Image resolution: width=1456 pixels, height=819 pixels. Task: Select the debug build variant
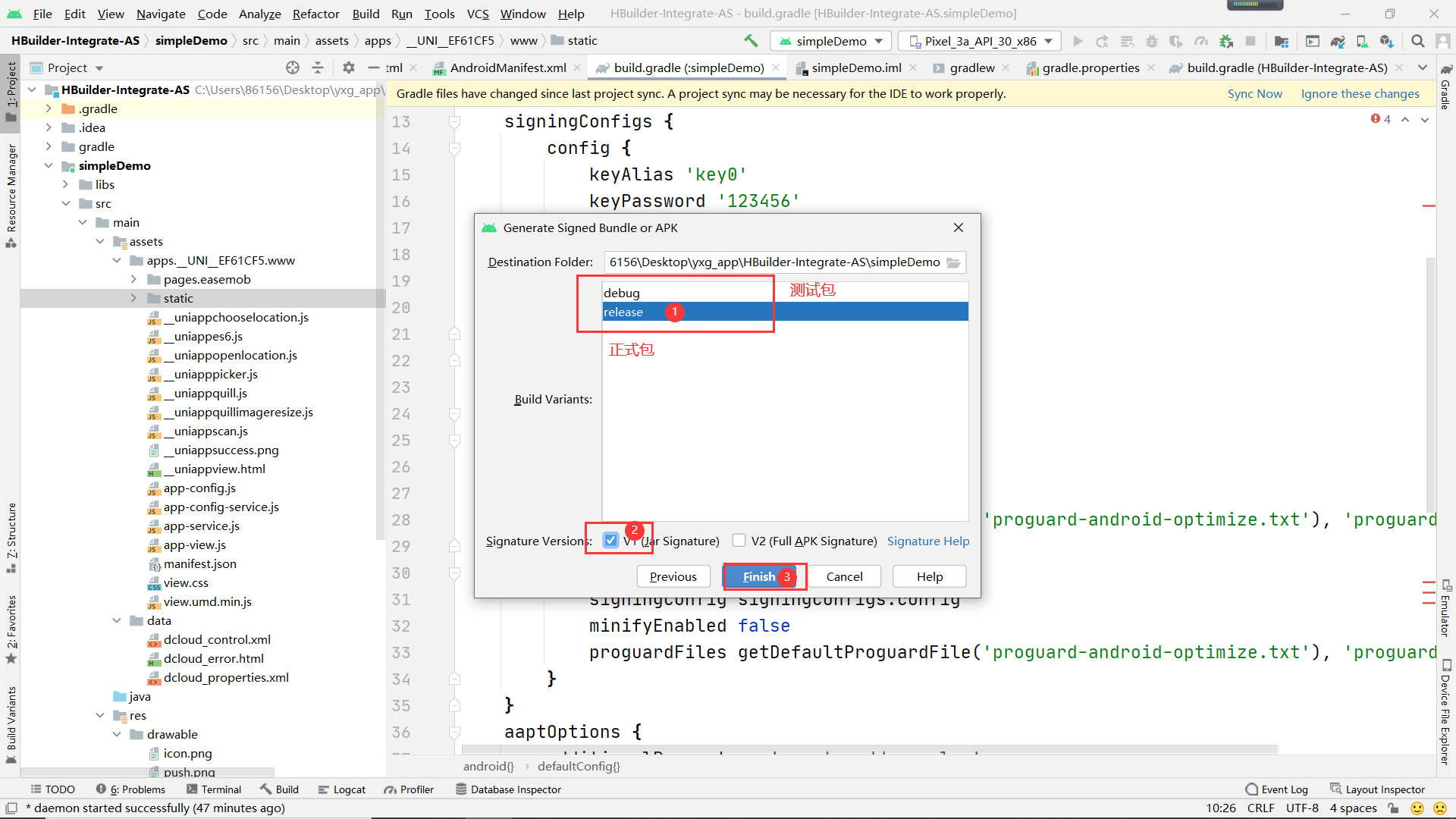click(x=622, y=293)
